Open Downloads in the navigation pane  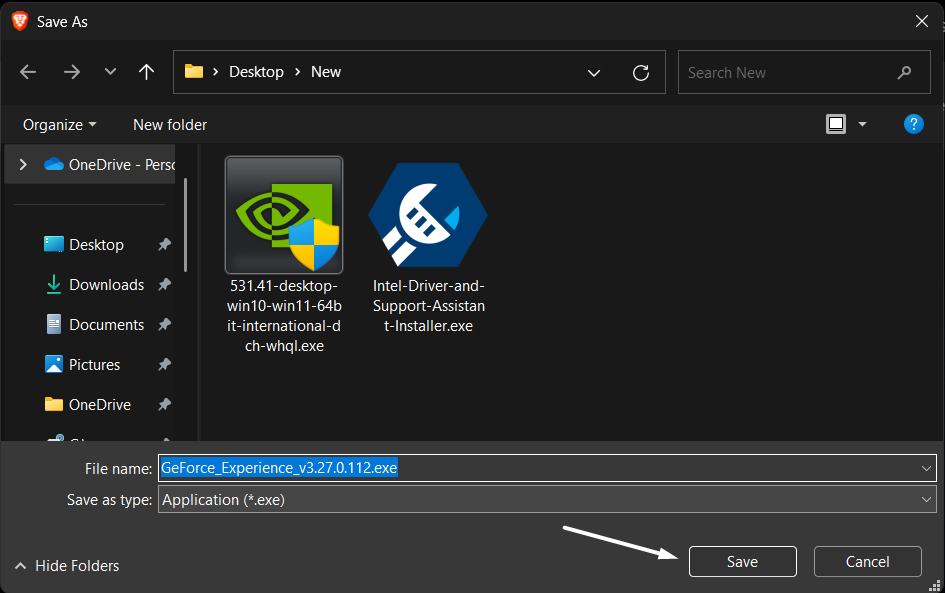[106, 285]
